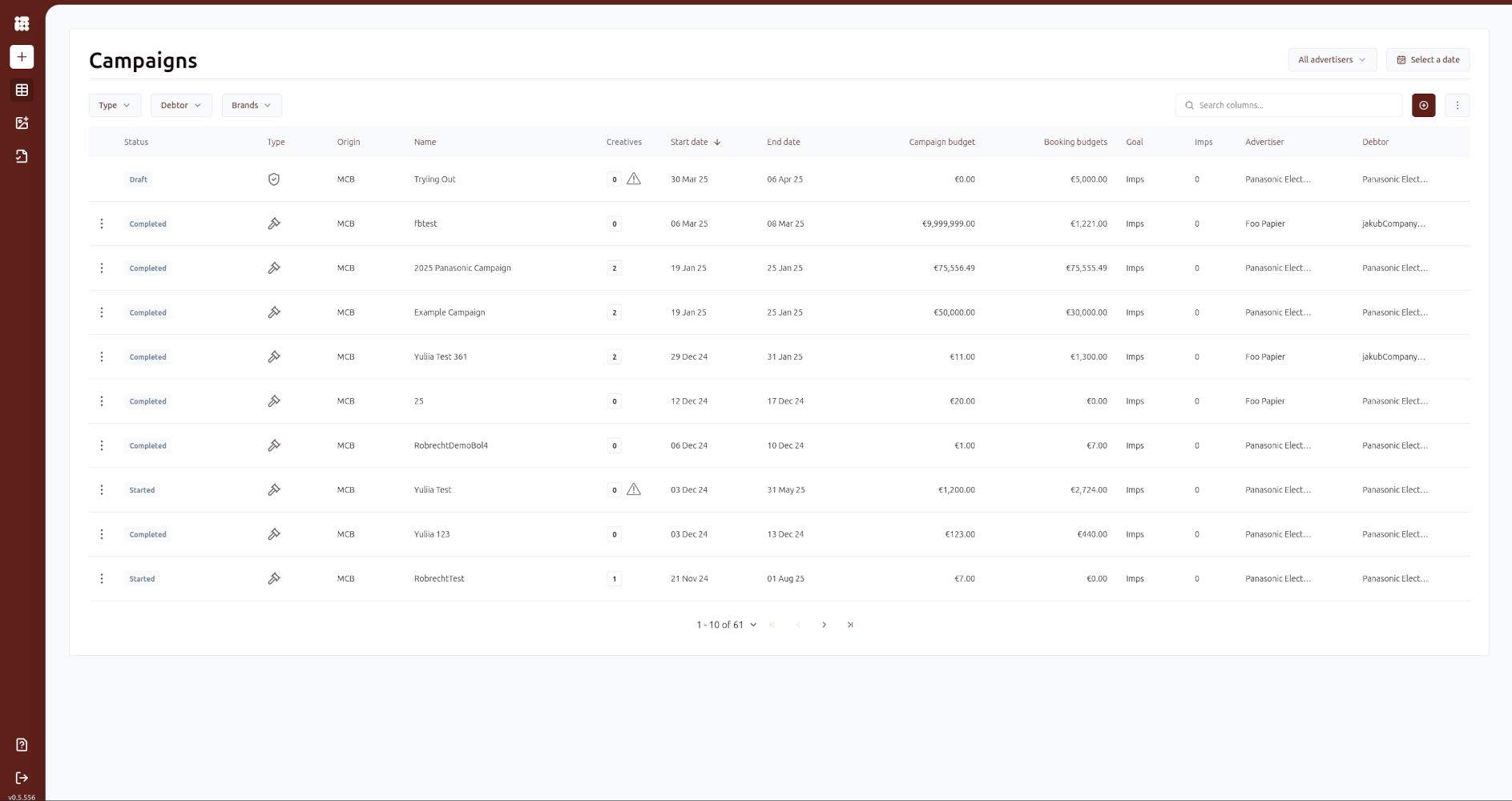
Task: Click the logout icon in sidebar
Action: [x=22, y=778]
